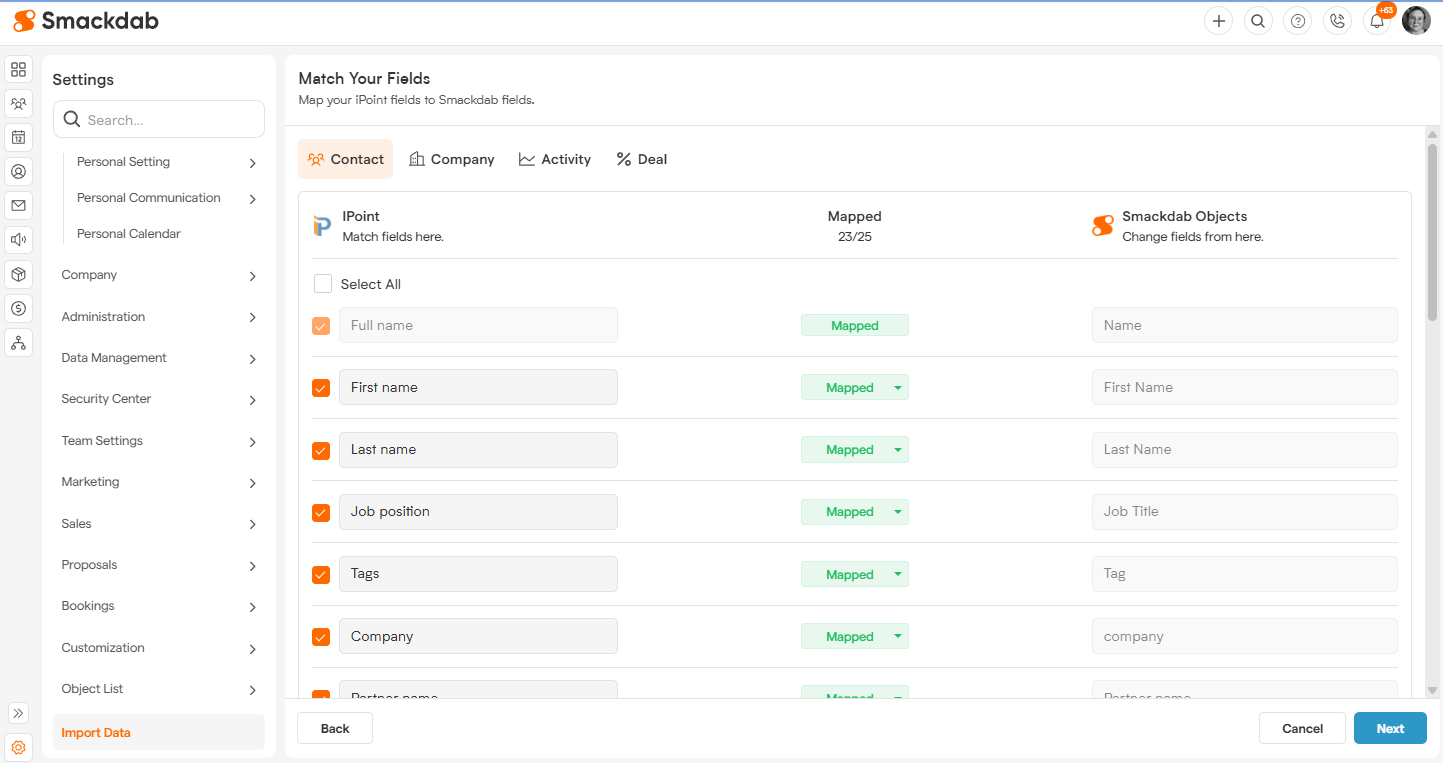Viewport: 1443px width, 763px height.
Task: Open notifications bell with +63 badge
Action: [x=1377, y=21]
